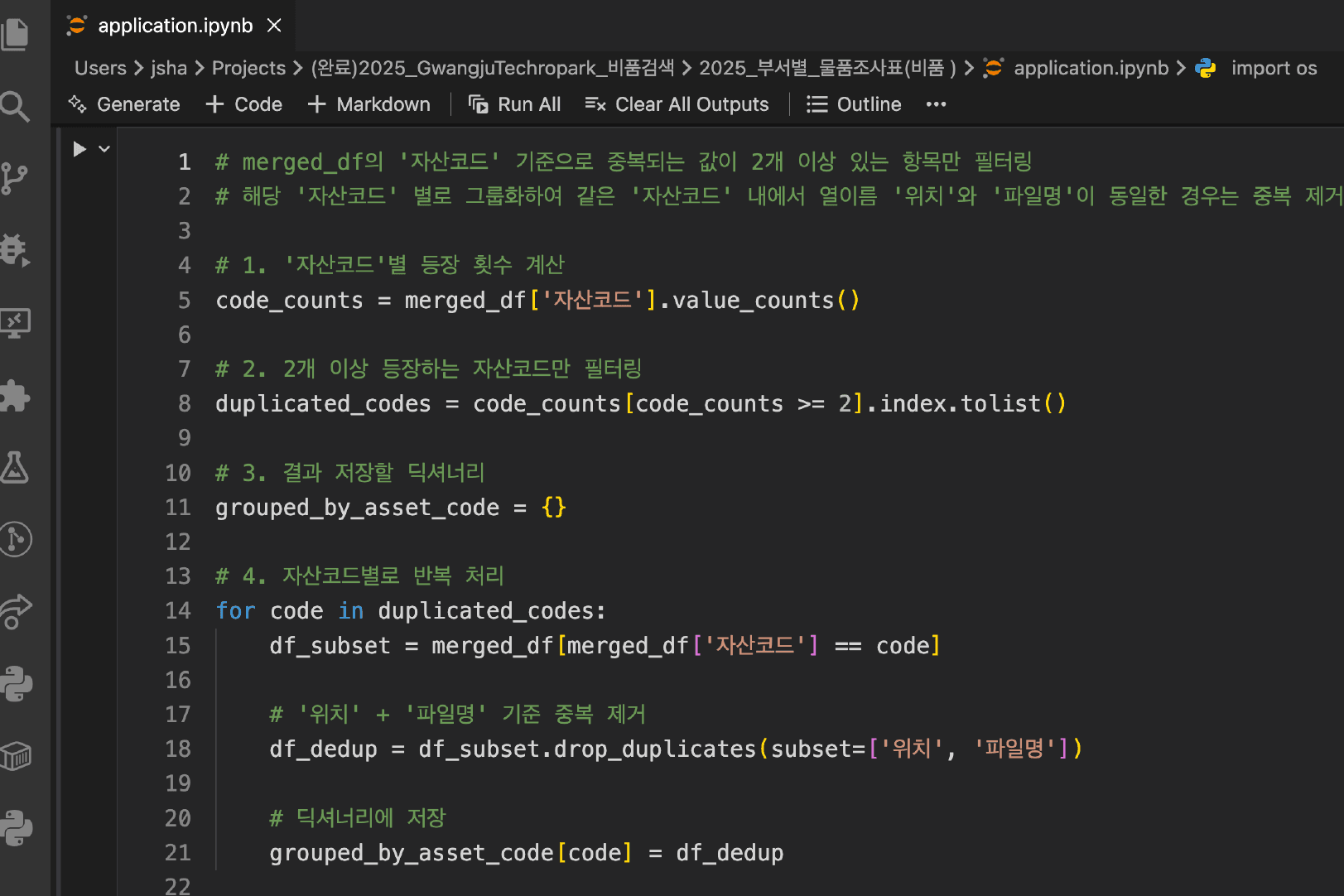The image size is (1344, 896).
Task: Click Generate in notebook toolbar
Action: pos(124,104)
